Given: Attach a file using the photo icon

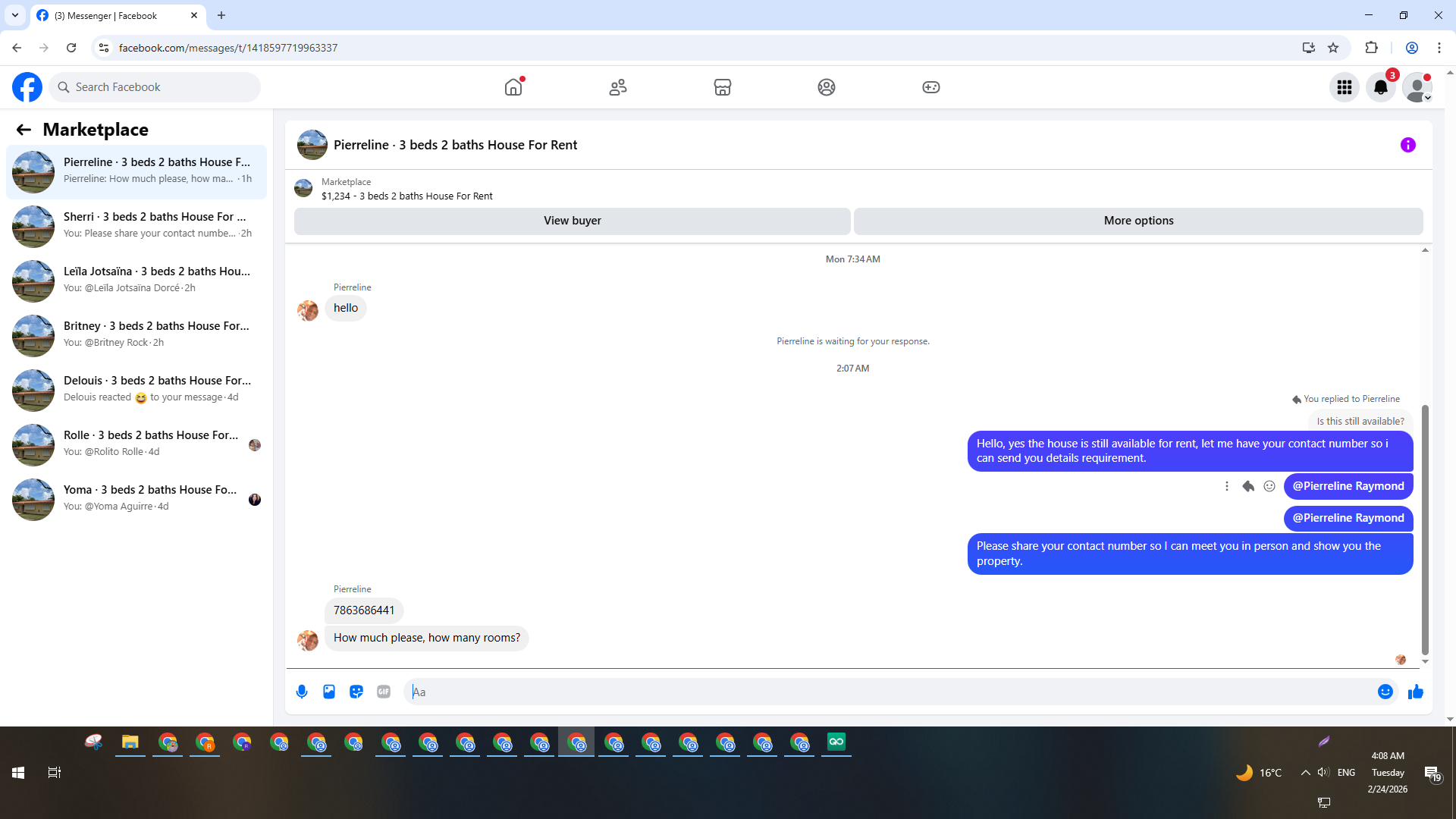Looking at the screenshot, I should [329, 692].
